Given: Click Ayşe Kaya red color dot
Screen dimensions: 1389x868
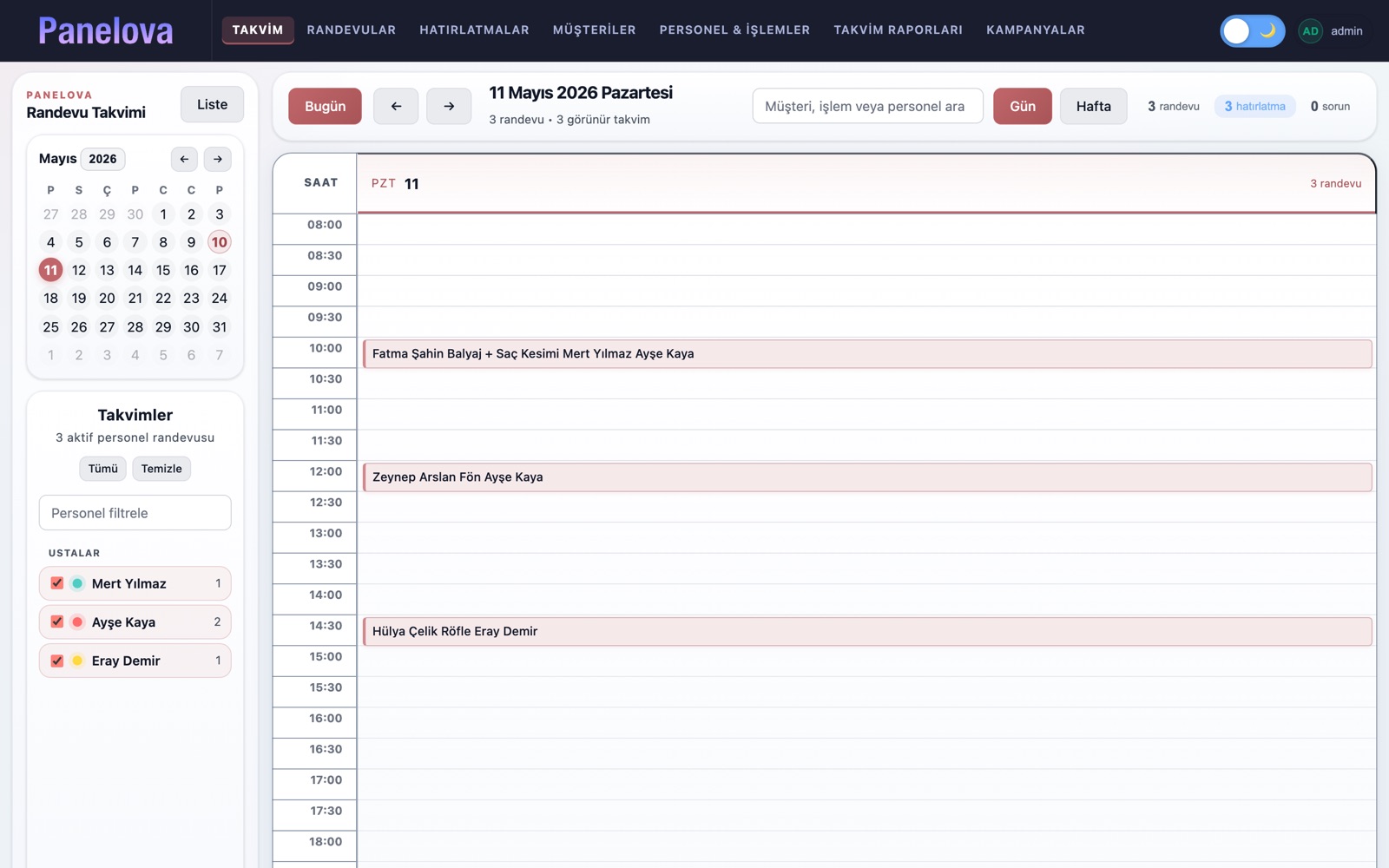Looking at the screenshot, I should (77, 621).
